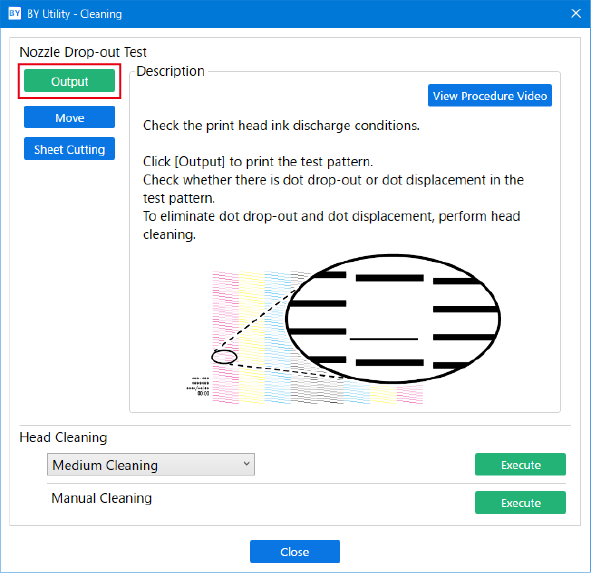The height and width of the screenshot is (573, 591).
Task: Close the BY Utility window with X
Action: pos(576,14)
